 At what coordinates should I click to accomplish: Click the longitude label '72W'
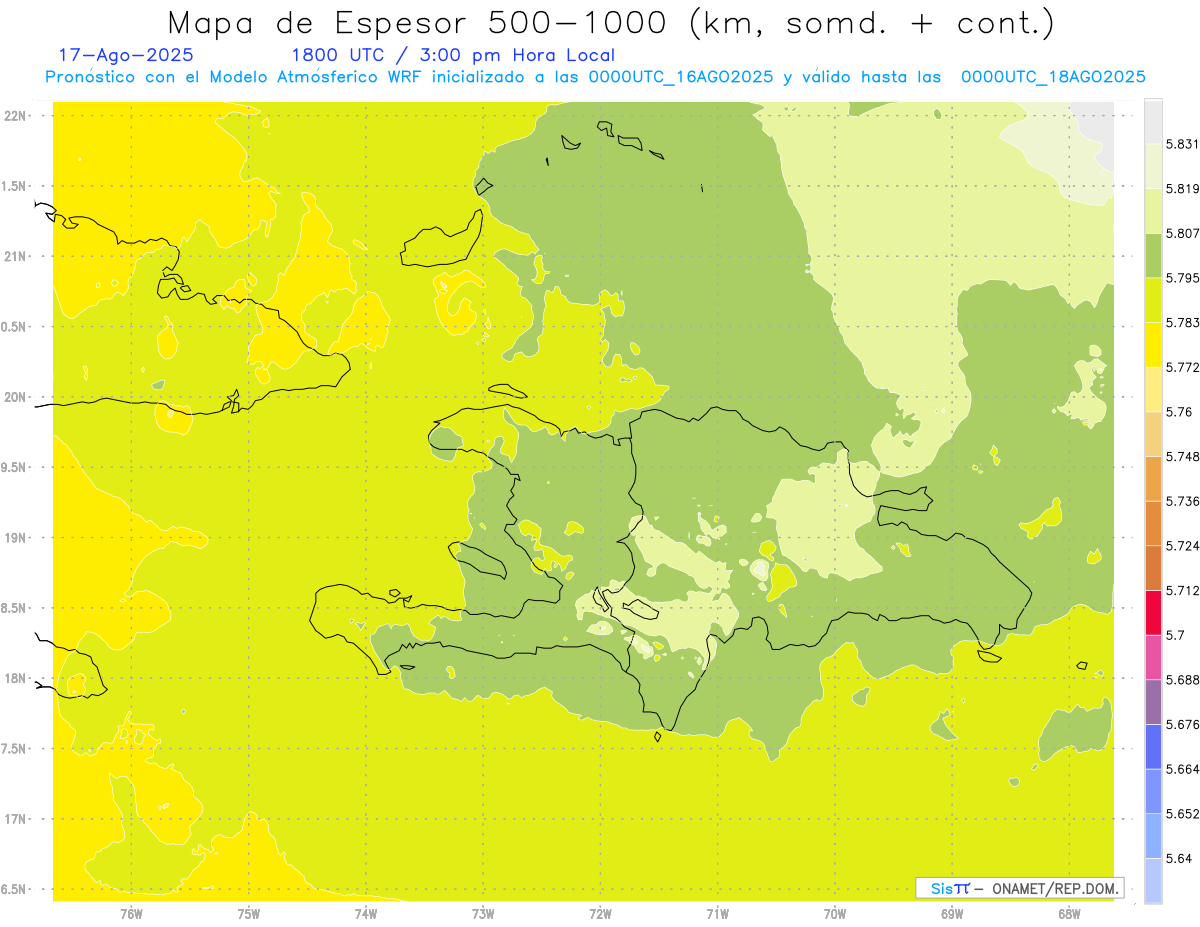(x=600, y=914)
